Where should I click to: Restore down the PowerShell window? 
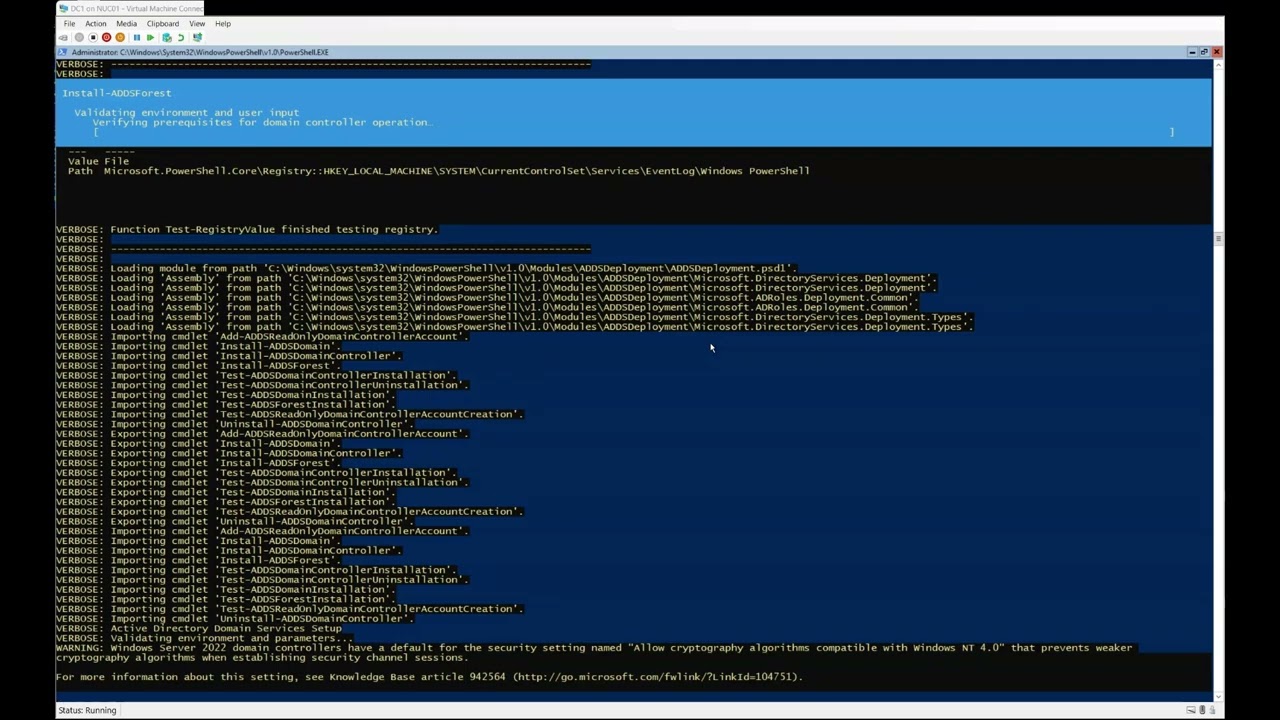tap(1204, 52)
